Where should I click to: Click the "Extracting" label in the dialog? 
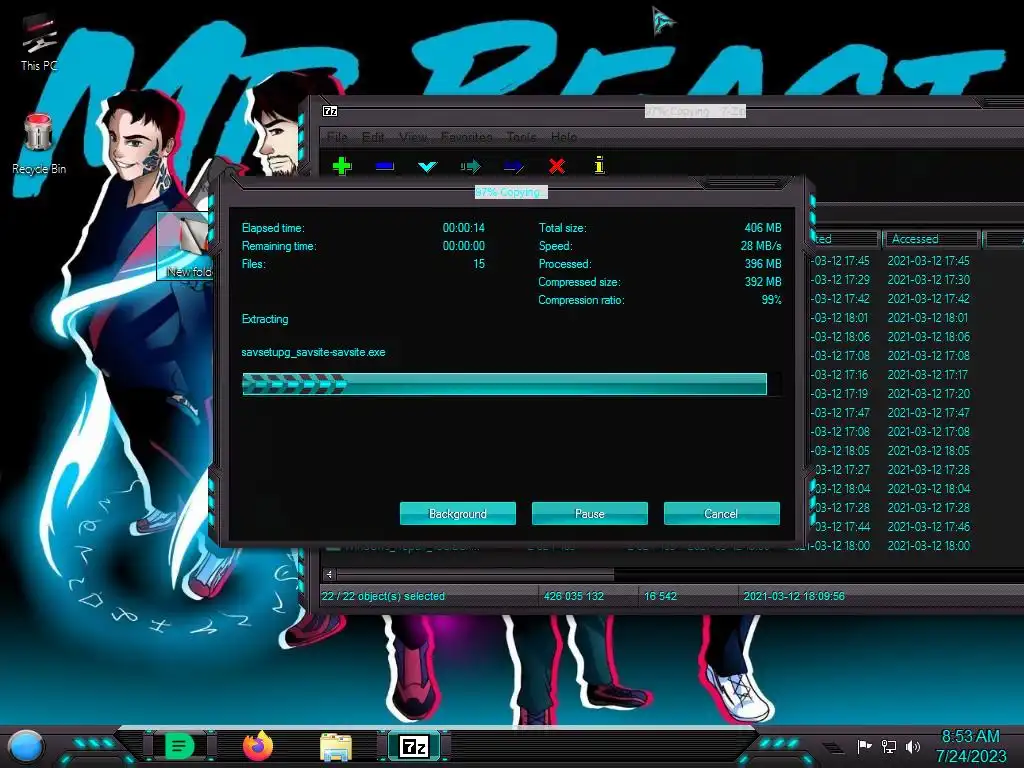click(264, 319)
